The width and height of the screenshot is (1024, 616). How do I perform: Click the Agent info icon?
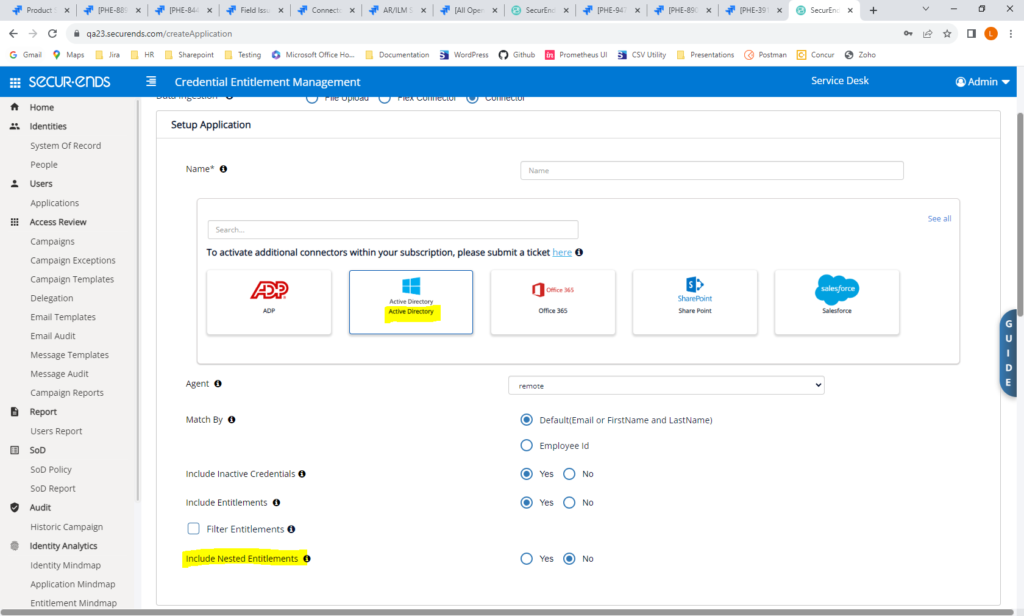pyautogui.click(x=218, y=384)
